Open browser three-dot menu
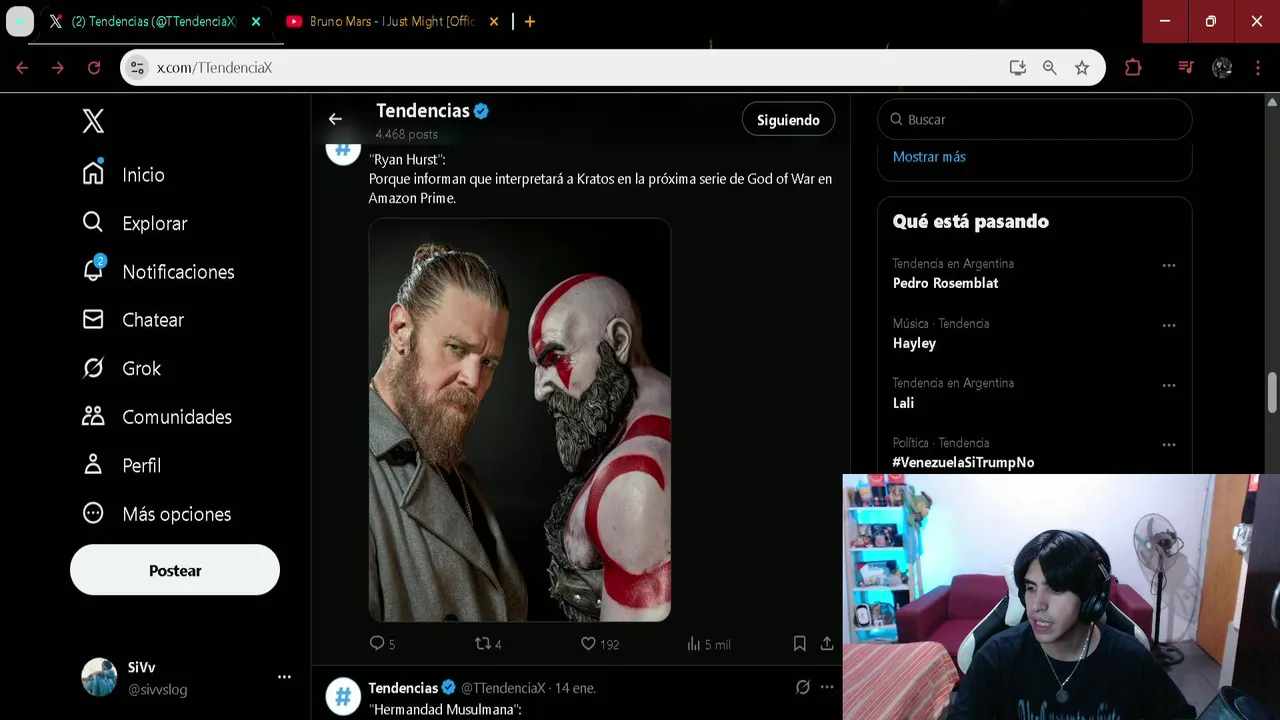This screenshot has width=1280, height=720. [x=1257, y=67]
